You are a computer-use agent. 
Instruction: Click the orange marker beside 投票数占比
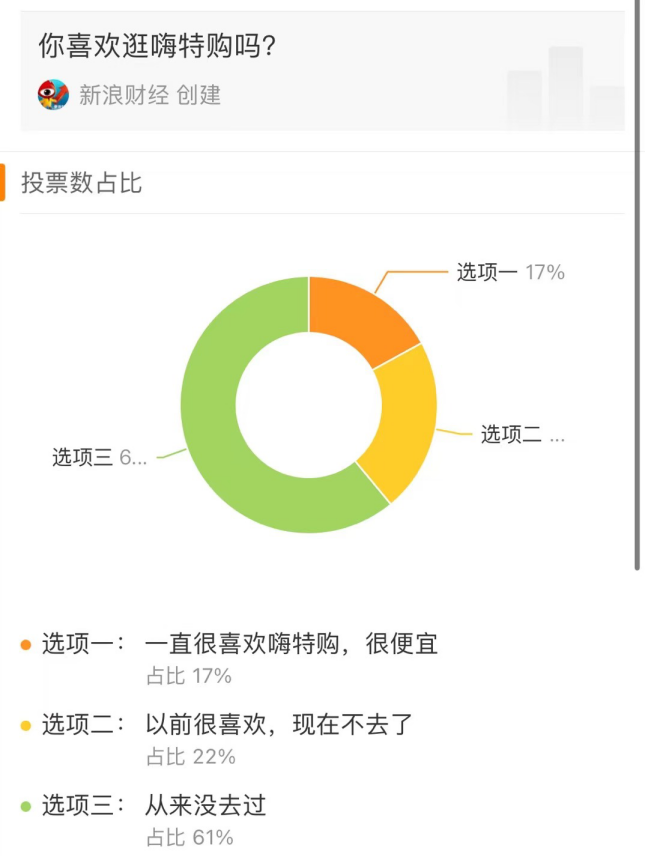pyautogui.click(x=3, y=183)
